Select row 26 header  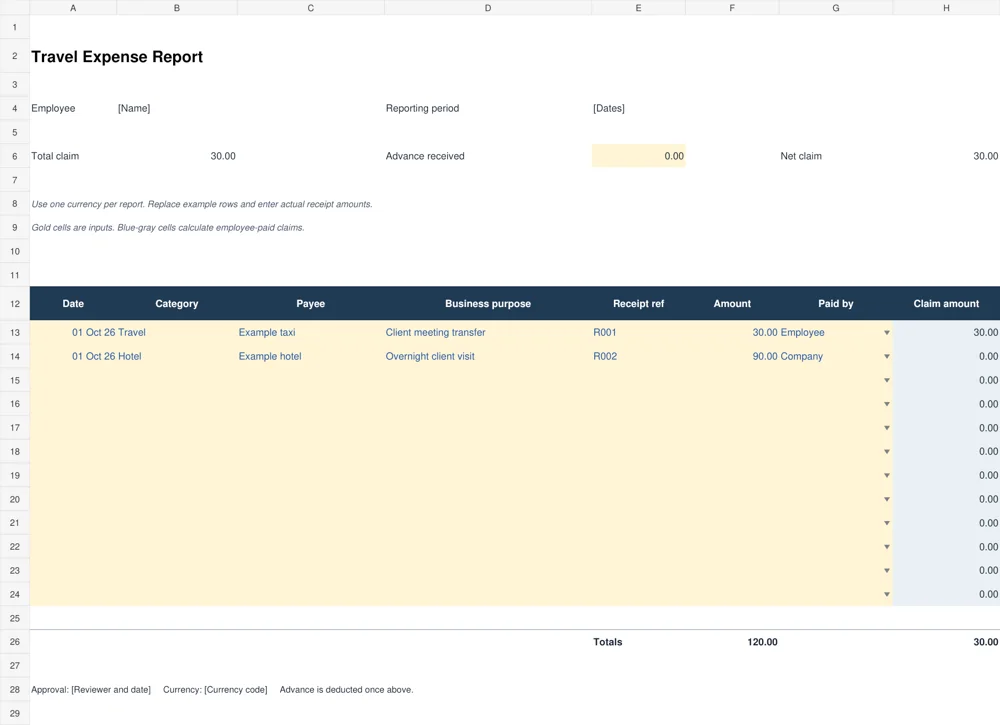click(15, 642)
